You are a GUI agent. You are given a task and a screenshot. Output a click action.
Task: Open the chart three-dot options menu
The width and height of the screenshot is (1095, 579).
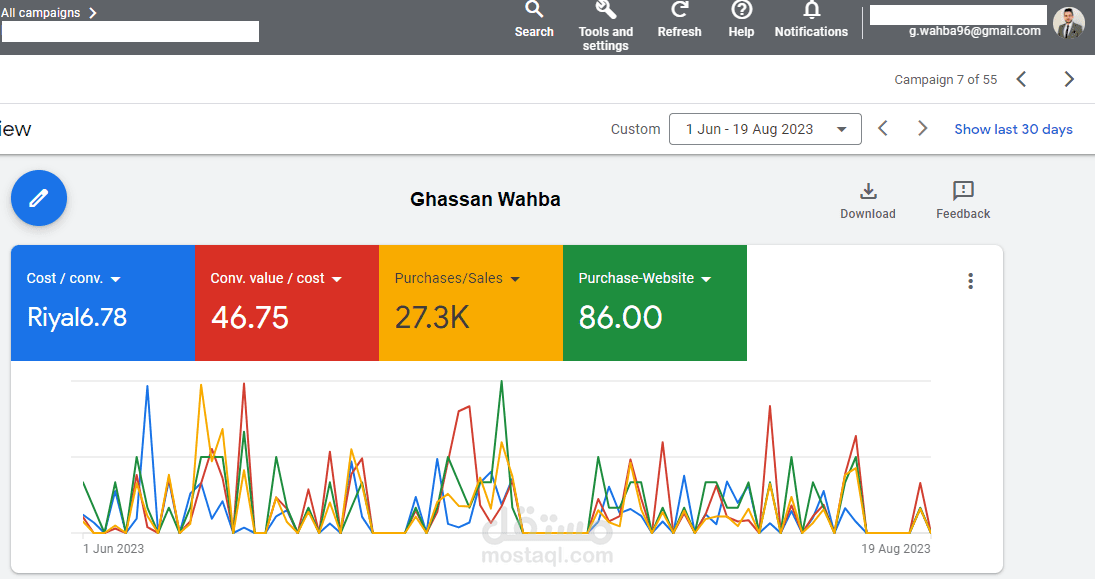pos(970,281)
